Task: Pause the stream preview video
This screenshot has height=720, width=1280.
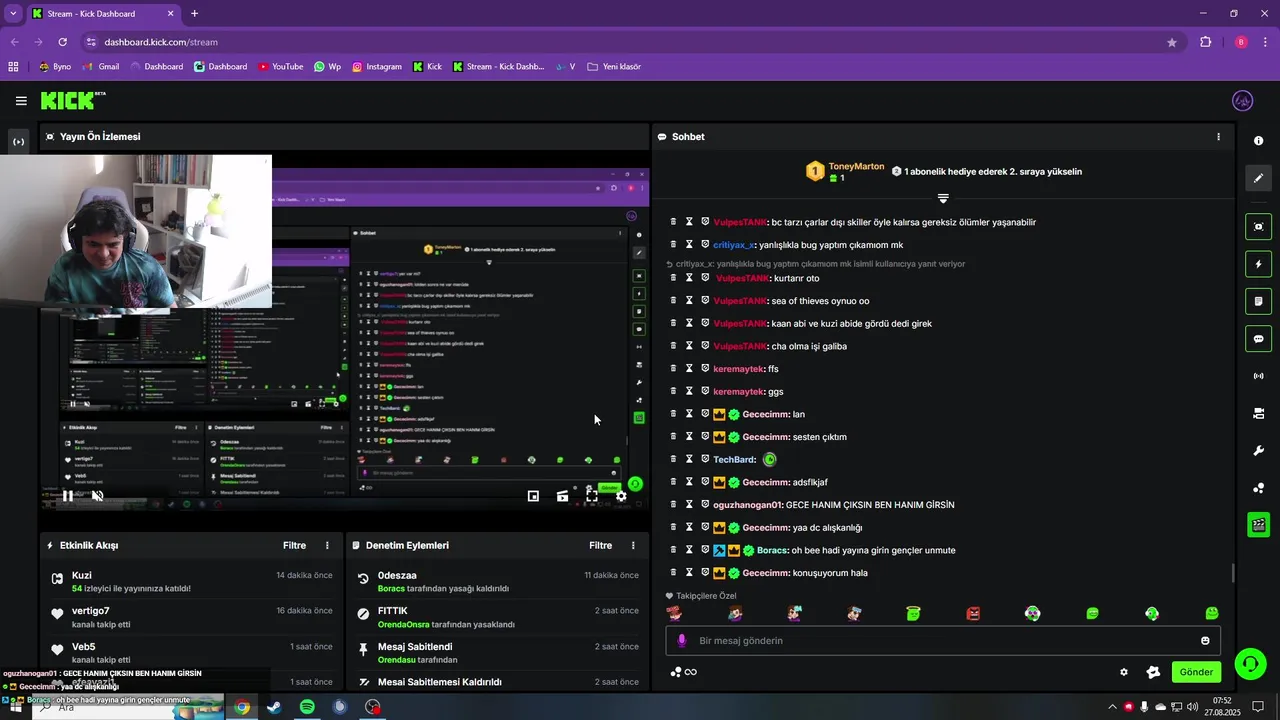Action: [x=67, y=495]
